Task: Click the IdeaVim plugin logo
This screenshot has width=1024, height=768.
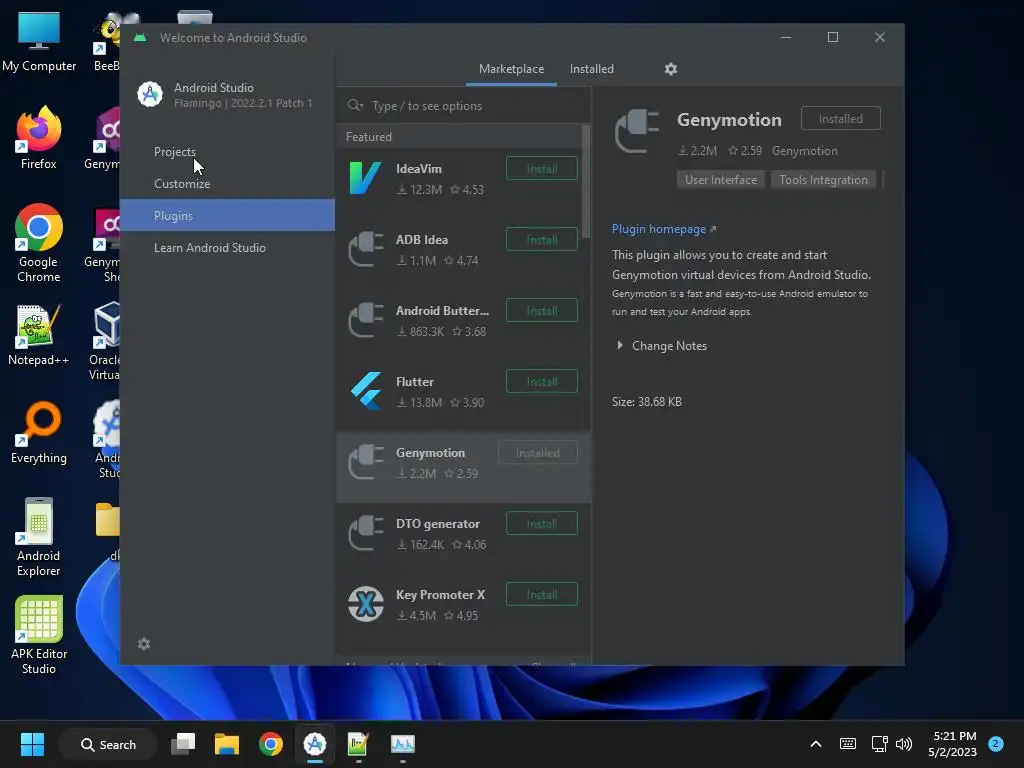Action: point(366,178)
